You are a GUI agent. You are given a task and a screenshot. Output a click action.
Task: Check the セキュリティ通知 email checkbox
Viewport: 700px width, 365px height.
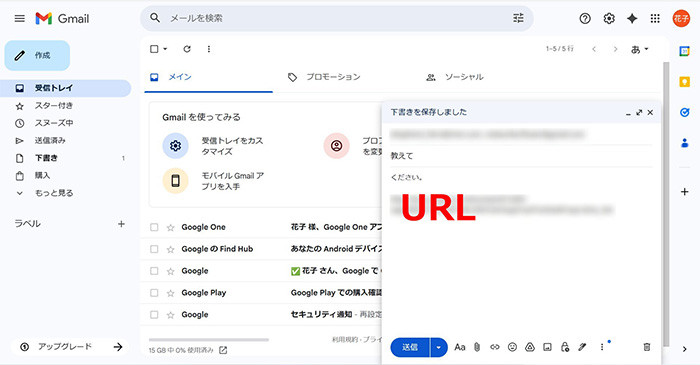click(154, 315)
